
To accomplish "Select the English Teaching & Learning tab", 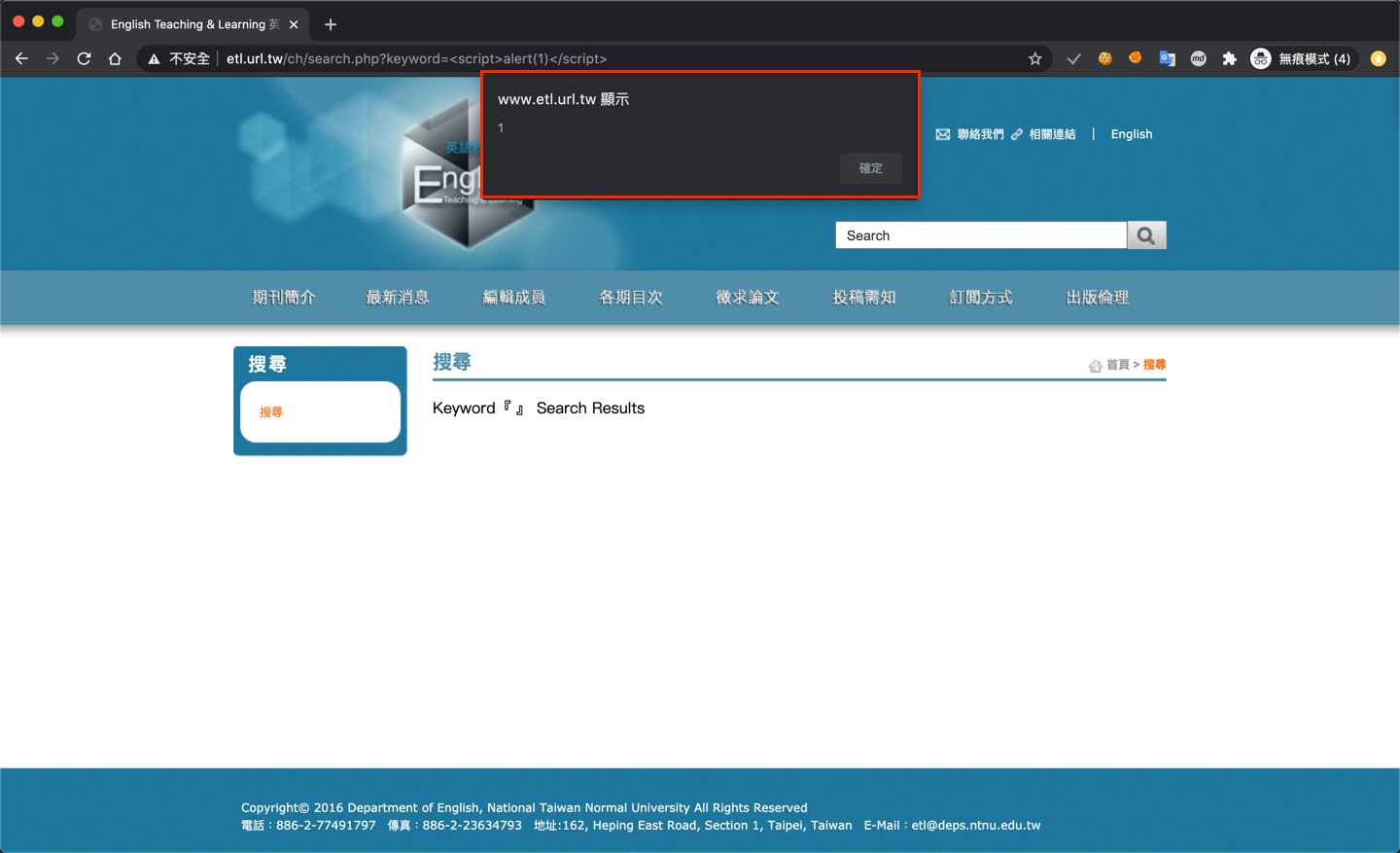I will (192, 24).
